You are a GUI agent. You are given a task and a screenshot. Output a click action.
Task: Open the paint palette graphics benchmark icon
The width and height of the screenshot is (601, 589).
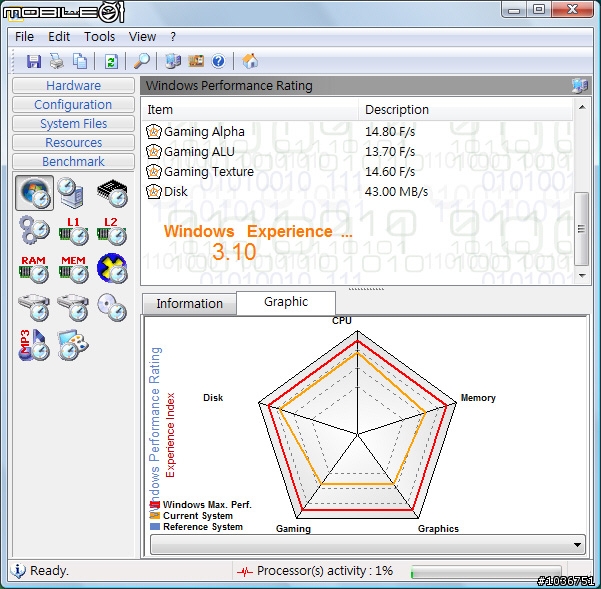[73, 345]
